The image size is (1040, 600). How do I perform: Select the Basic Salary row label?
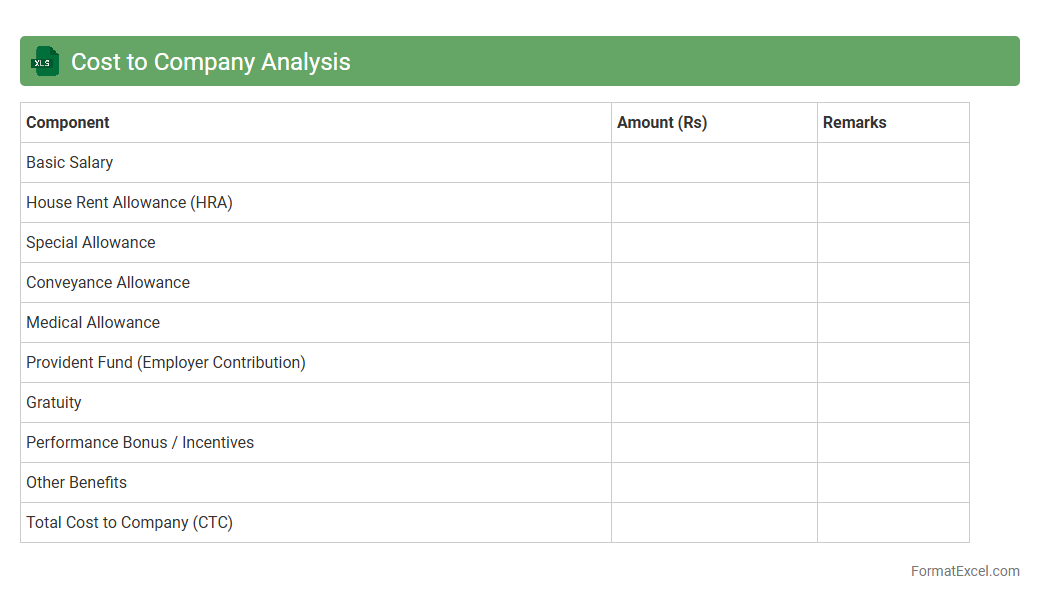[x=70, y=162]
